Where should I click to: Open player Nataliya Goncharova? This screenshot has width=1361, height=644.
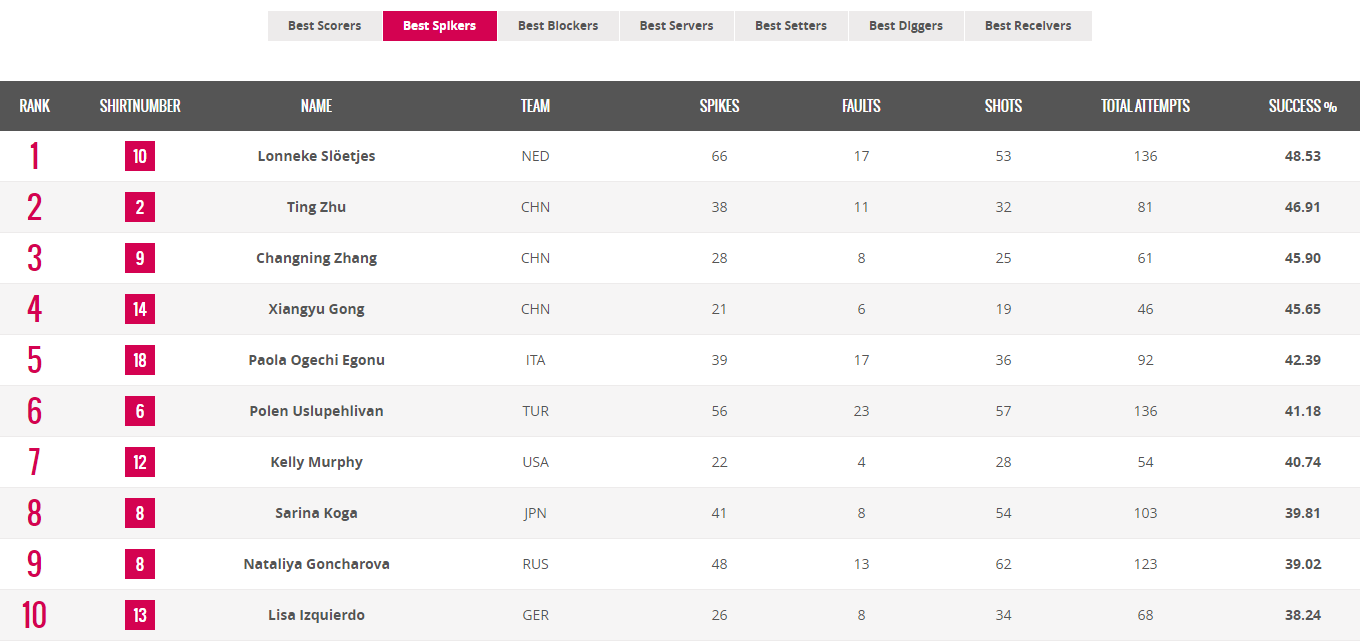(x=316, y=564)
